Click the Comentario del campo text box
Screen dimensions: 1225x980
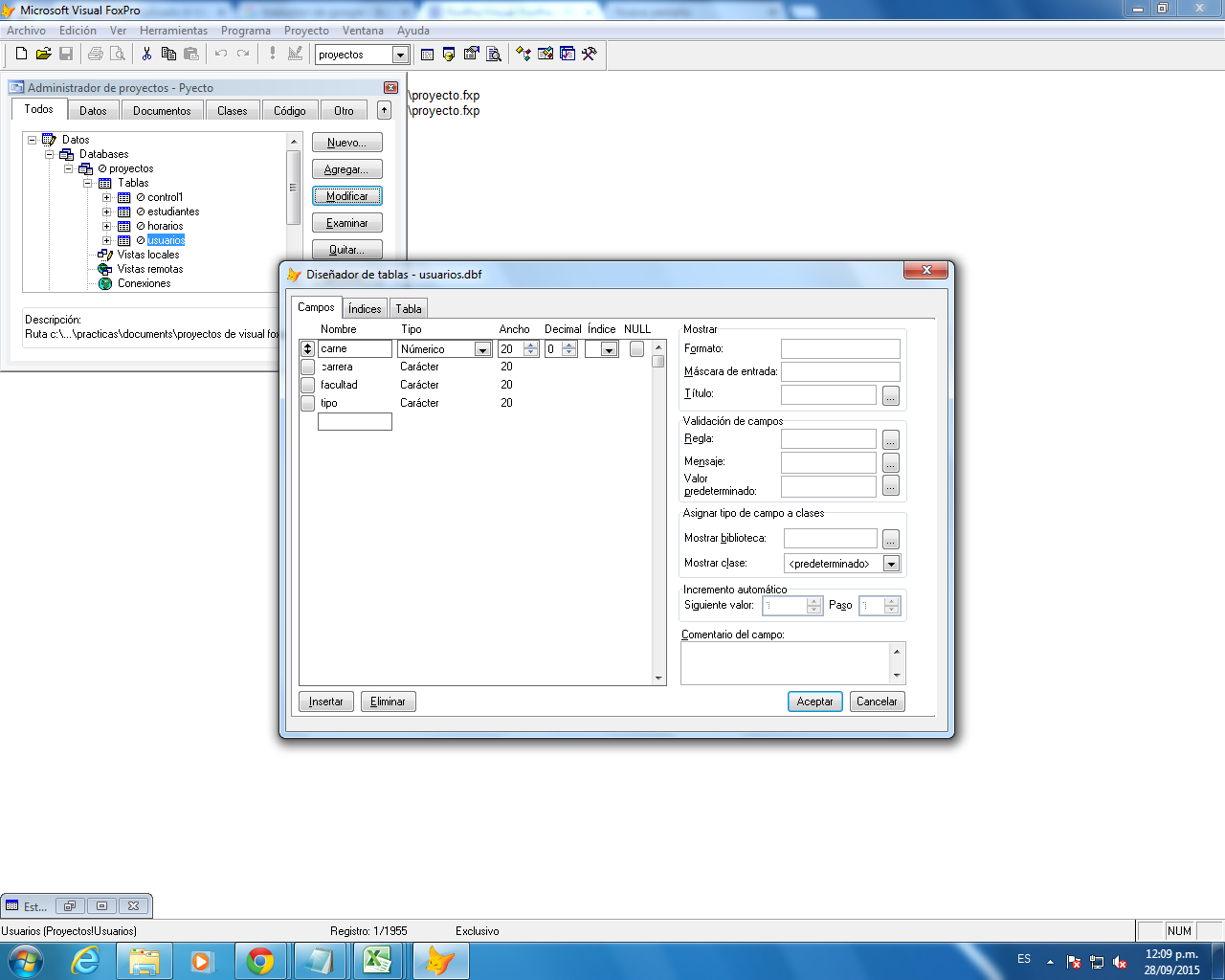click(x=786, y=663)
